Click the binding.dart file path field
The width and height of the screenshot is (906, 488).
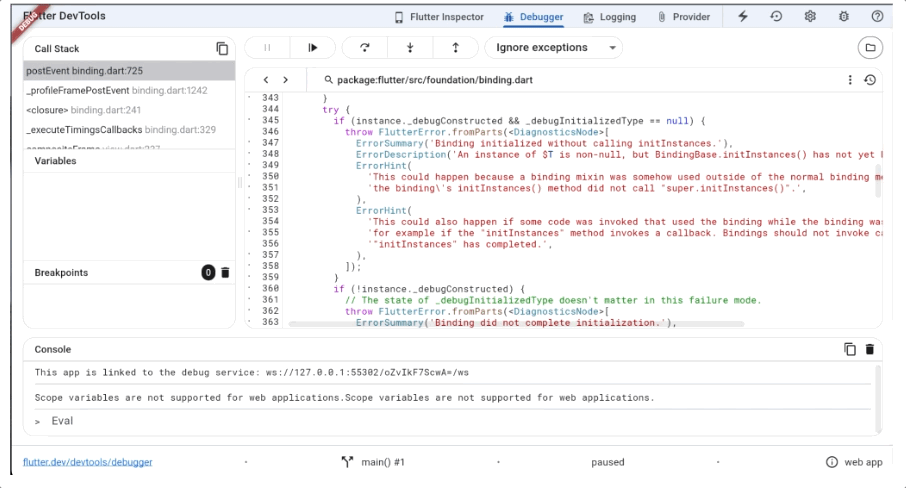(435, 80)
